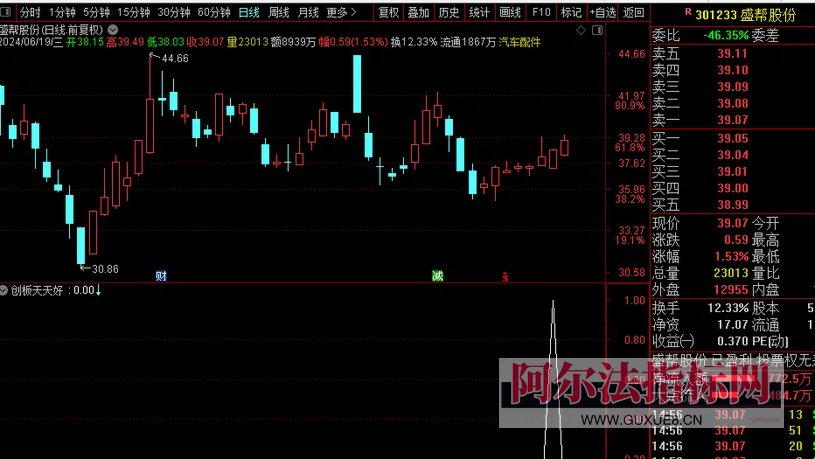Select the 买四 price 39.00
815x459 pixels.
pyautogui.click(x=732, y=188)
